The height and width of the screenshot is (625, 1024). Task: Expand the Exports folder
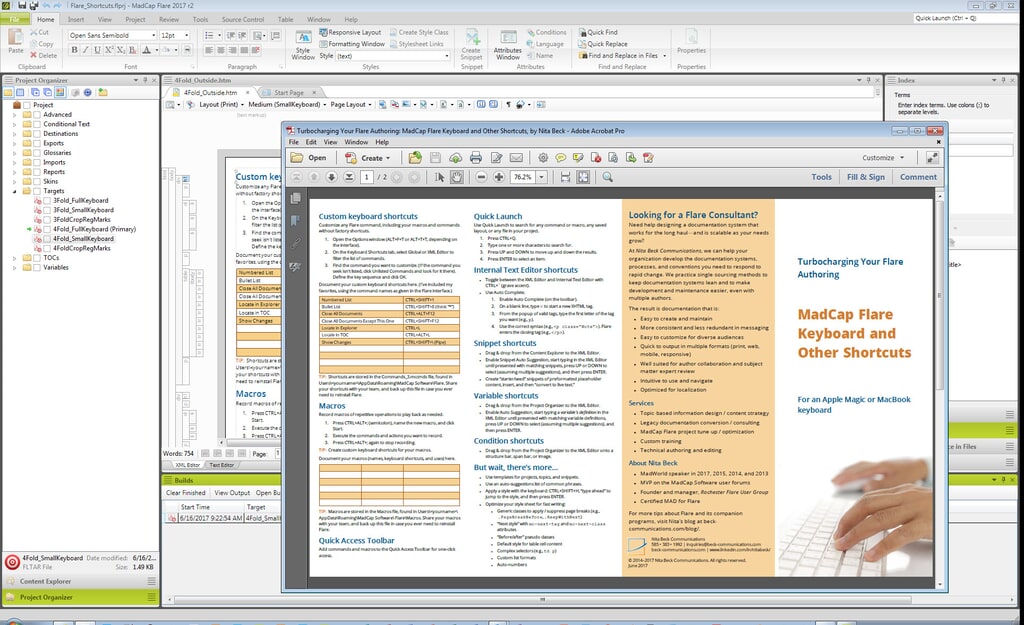tap(14, 143)
